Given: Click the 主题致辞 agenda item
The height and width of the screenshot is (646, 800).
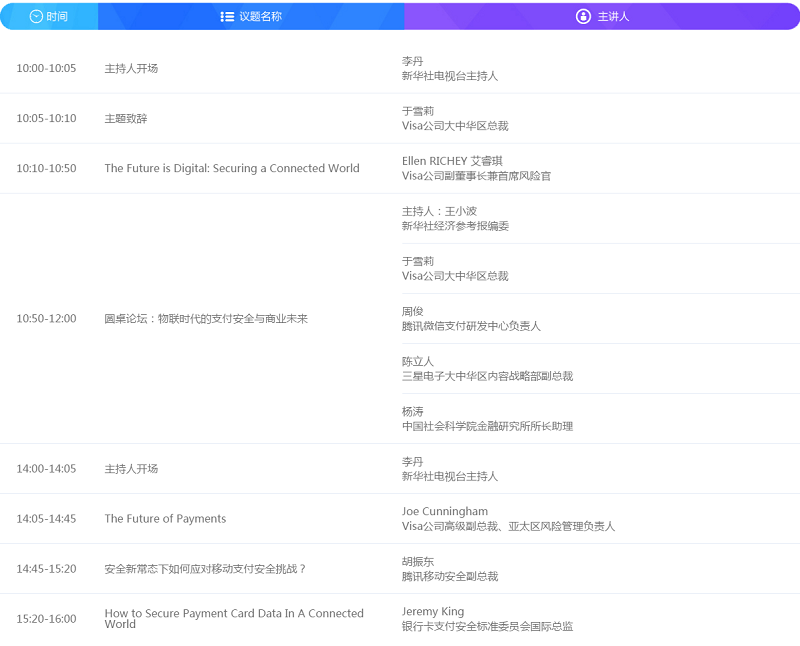Looking at the screenshot, I should 126,118.
